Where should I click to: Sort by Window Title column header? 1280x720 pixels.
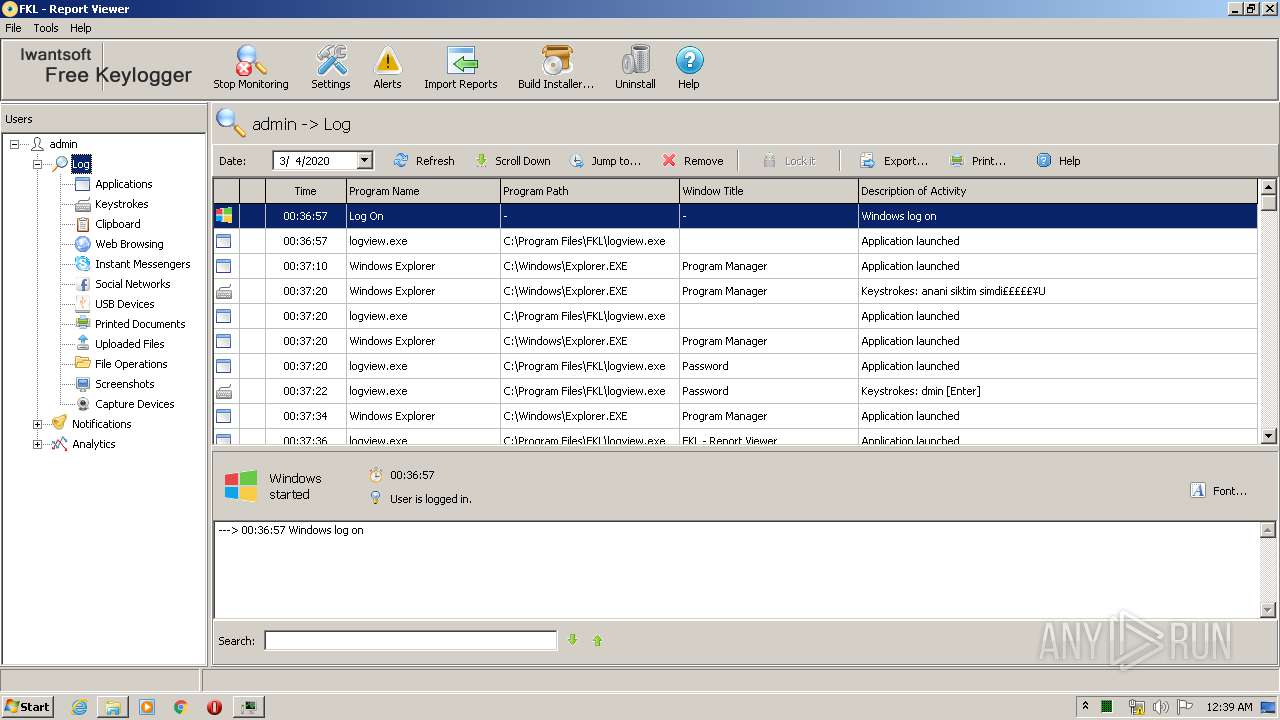(x=768, y=190)
